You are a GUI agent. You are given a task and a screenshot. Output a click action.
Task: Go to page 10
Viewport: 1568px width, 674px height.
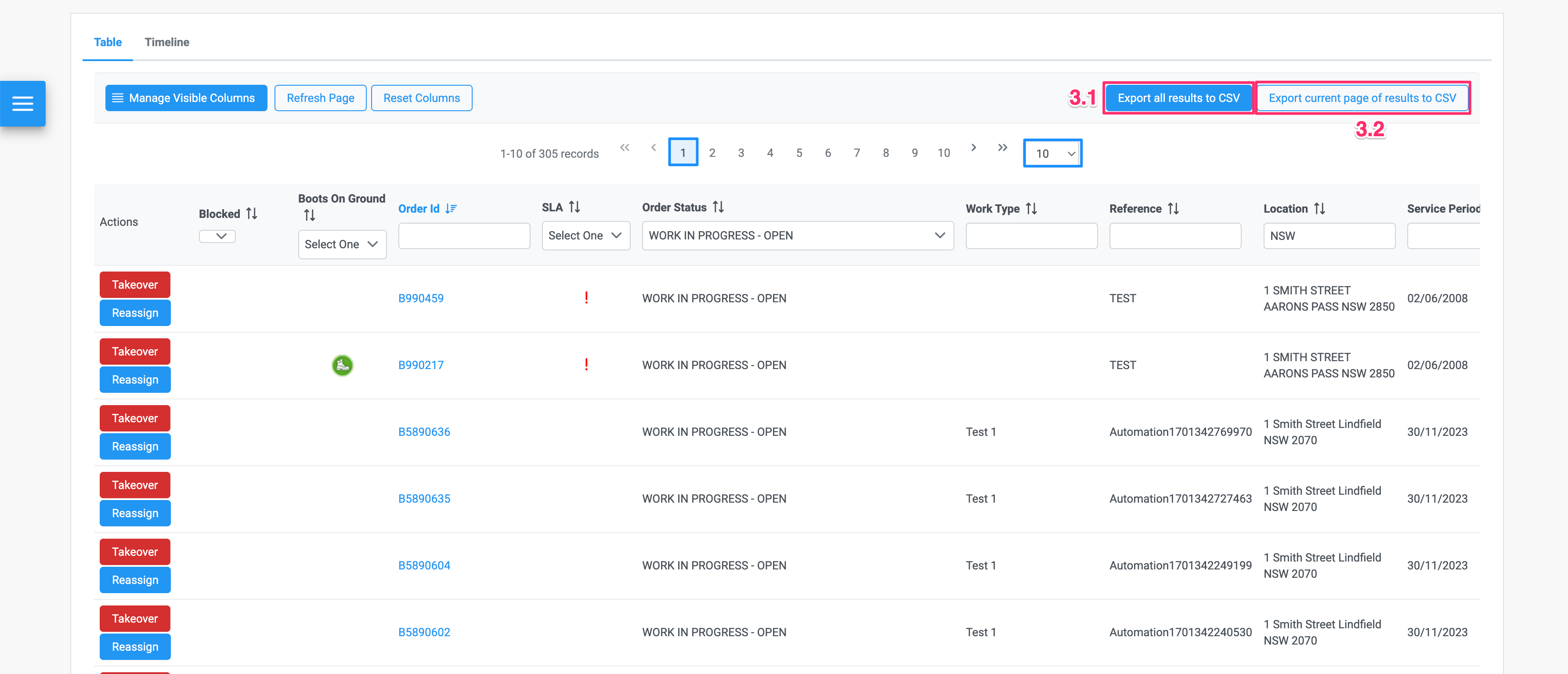coord(943,153)
